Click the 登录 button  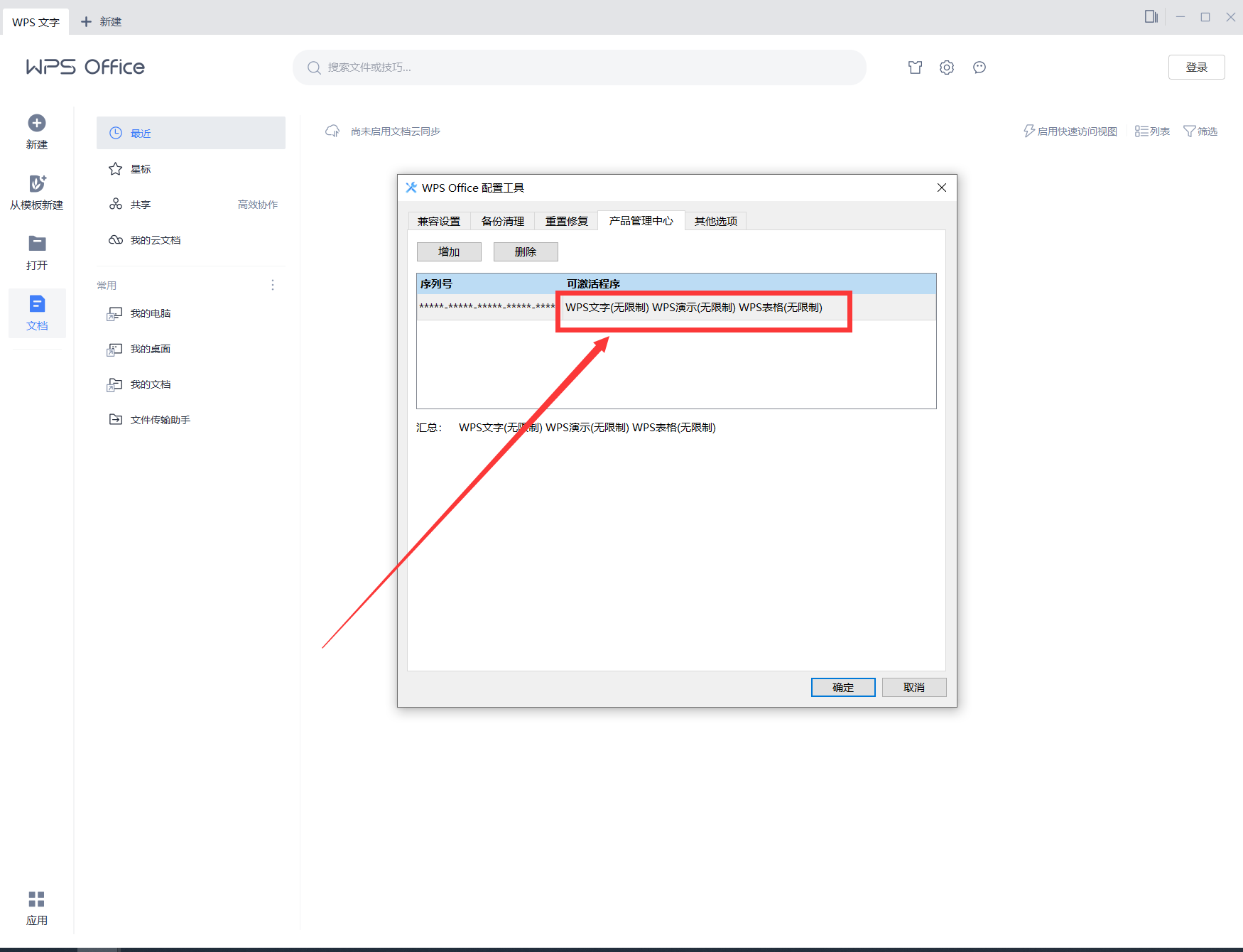click(1197, 67)
